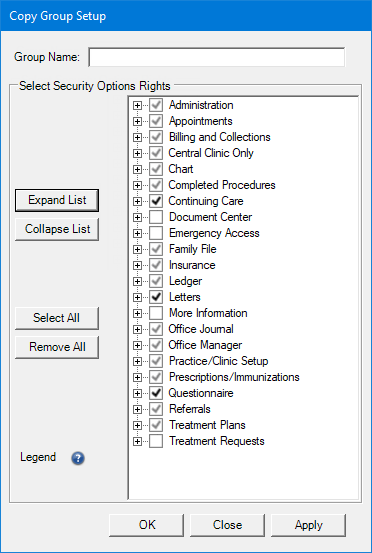Click the Remove All button
Screen dimensions: 372x553
[x=57, y=347]
